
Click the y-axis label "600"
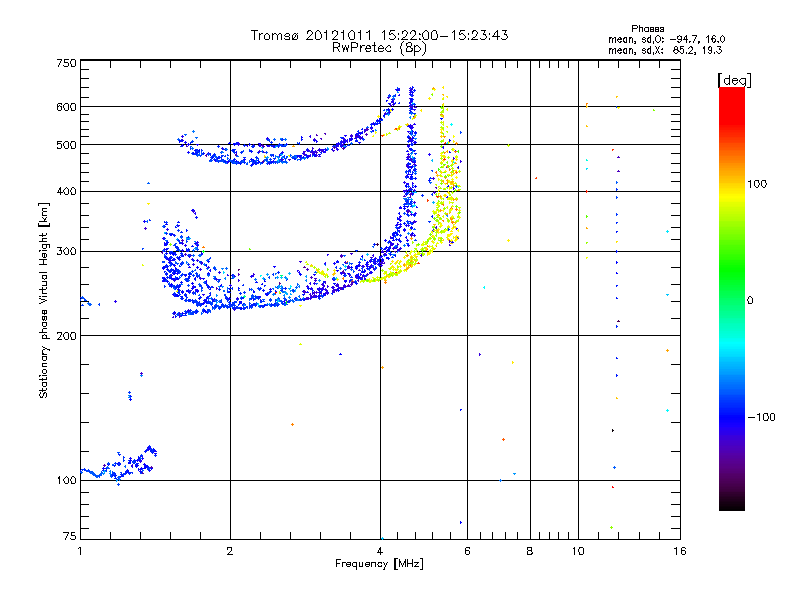66,107
